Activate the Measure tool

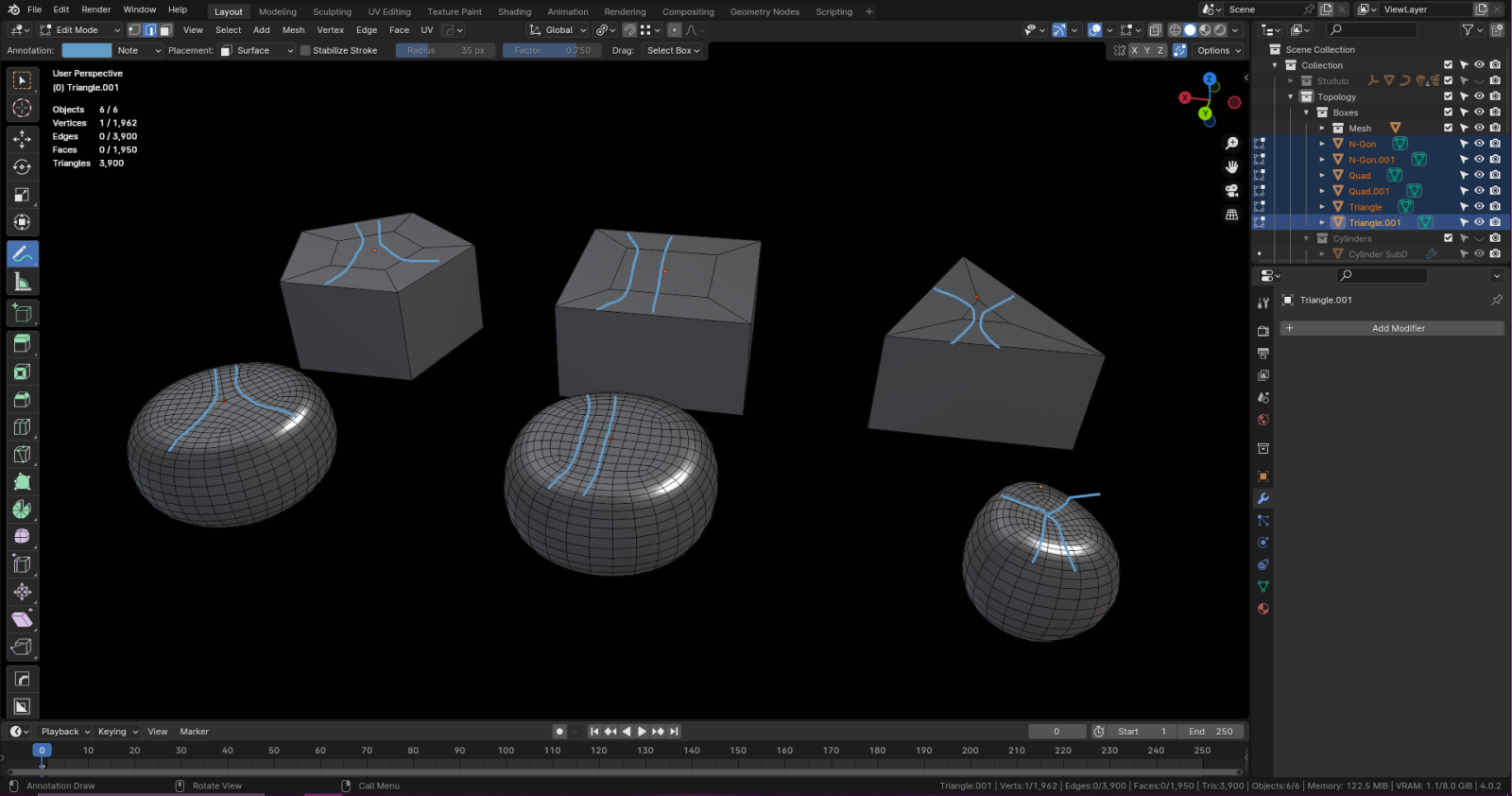point(23,282)
